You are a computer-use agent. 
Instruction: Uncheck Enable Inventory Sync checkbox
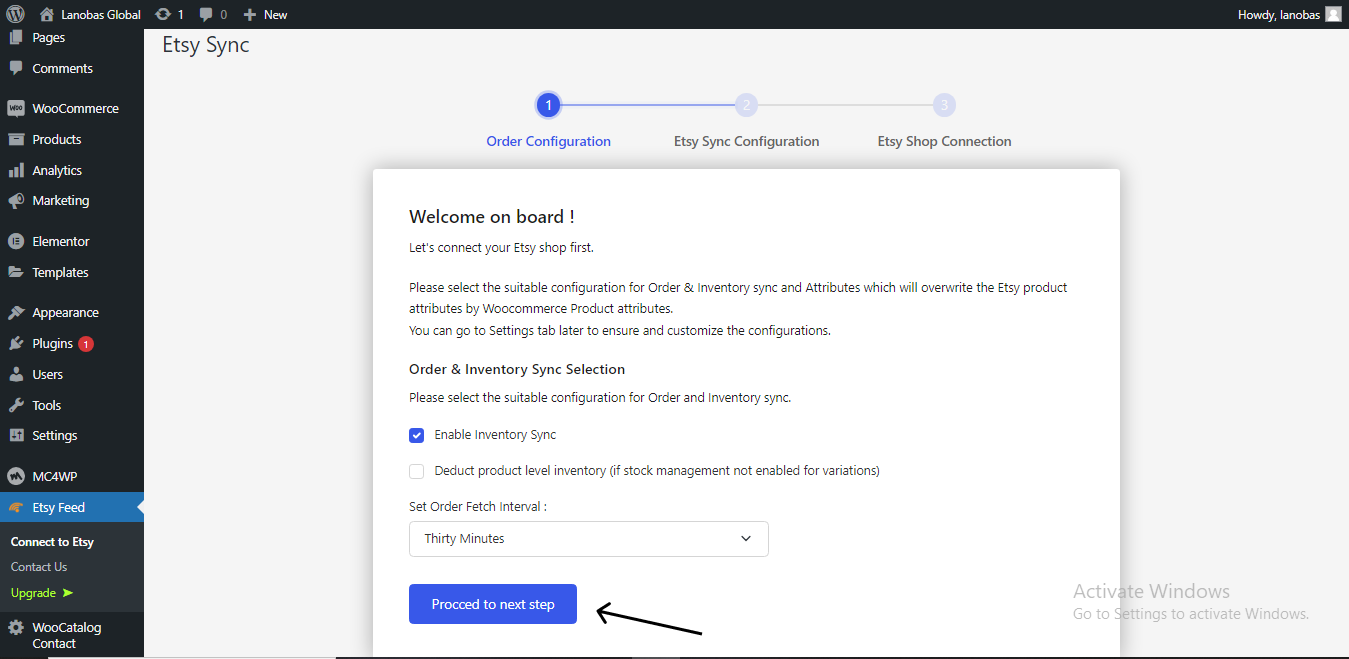(416, 435)
